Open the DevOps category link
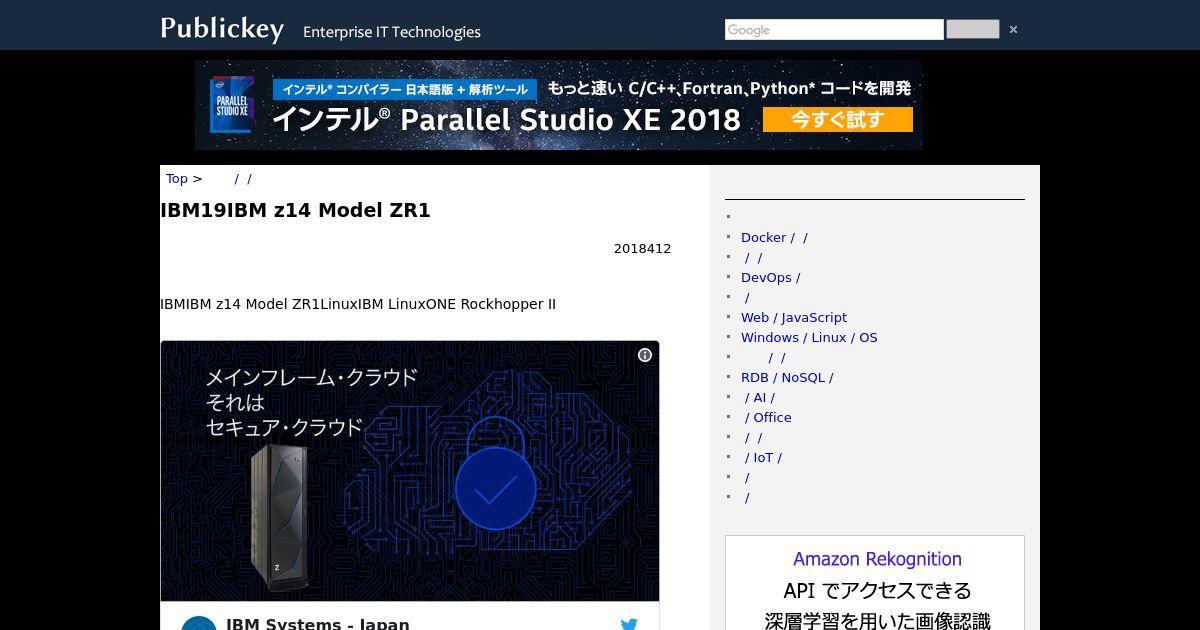1200x630 pixels. (x=770, y=278)
